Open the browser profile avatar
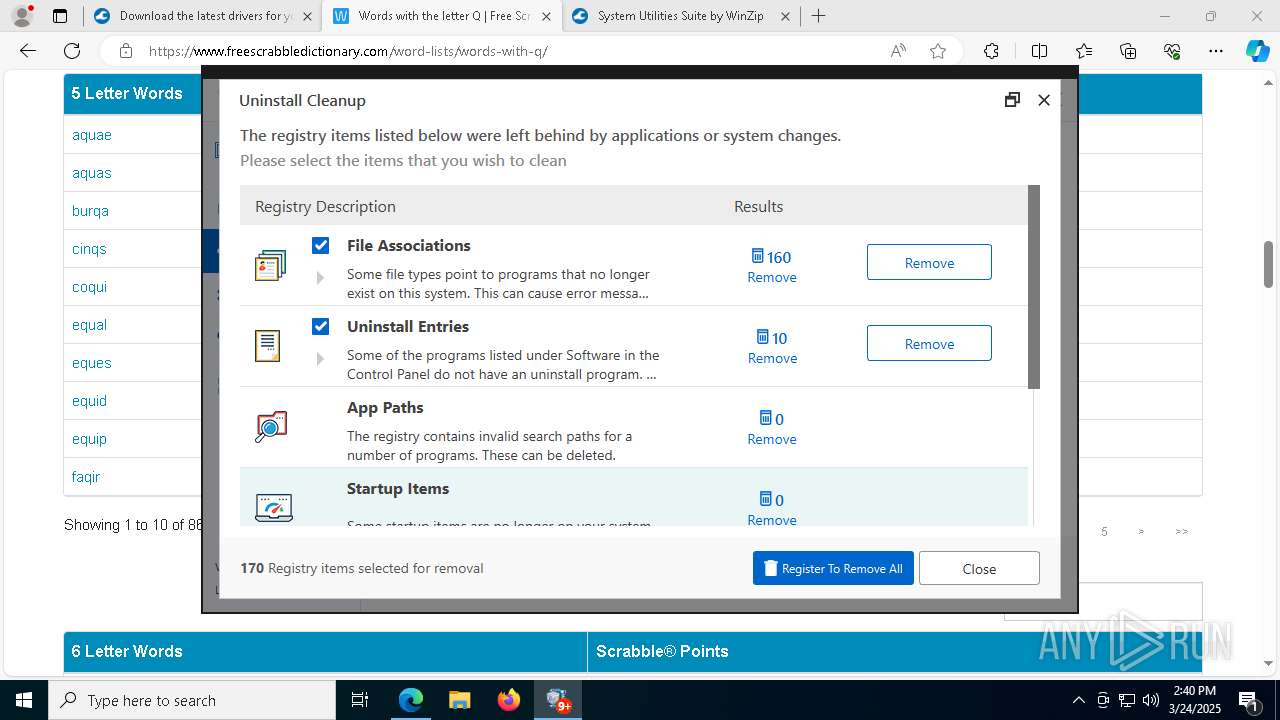Viewport: 1280px width, 720px height. coord(21,16)
